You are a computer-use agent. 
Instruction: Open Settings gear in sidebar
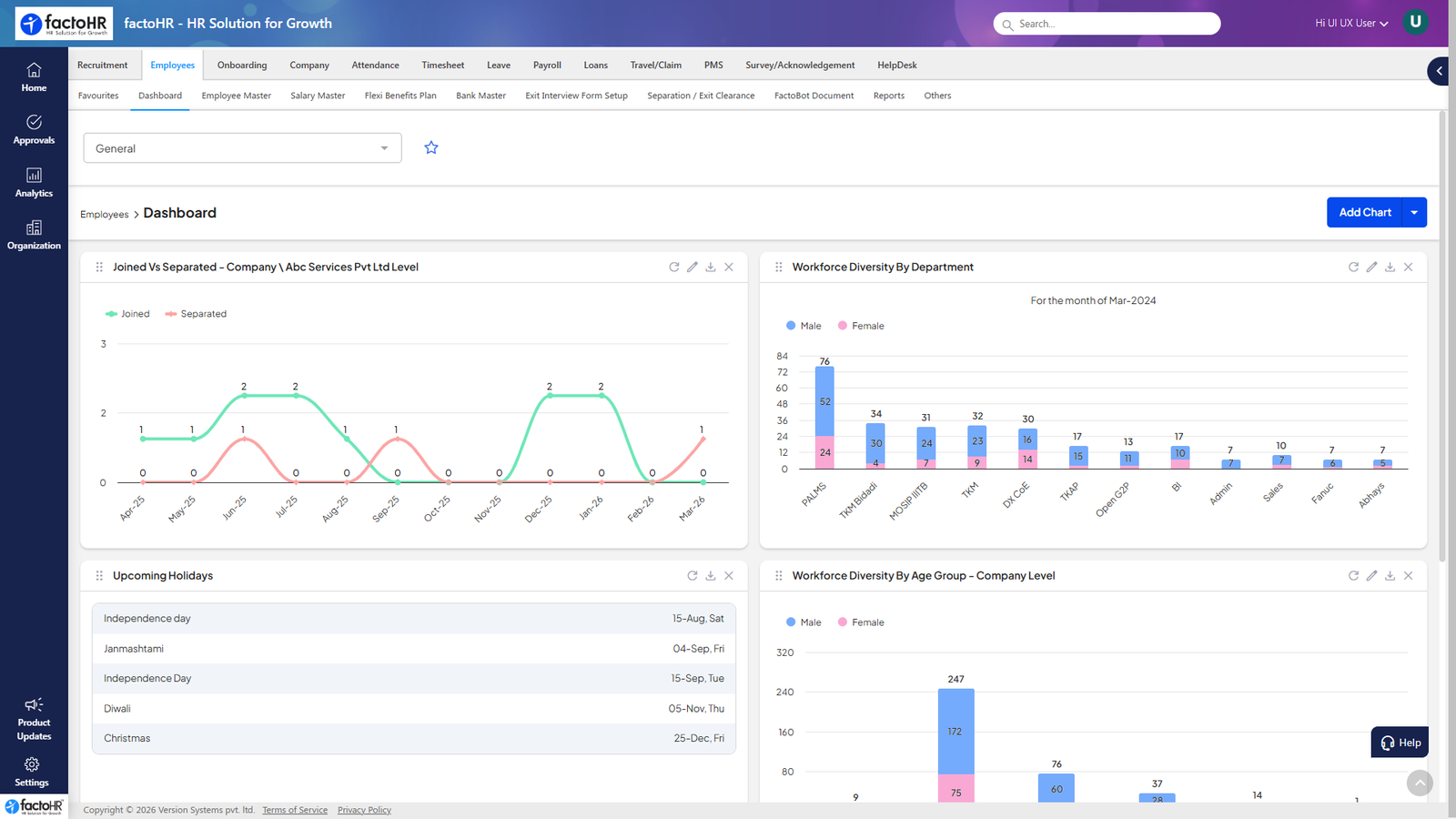[32, 772]
